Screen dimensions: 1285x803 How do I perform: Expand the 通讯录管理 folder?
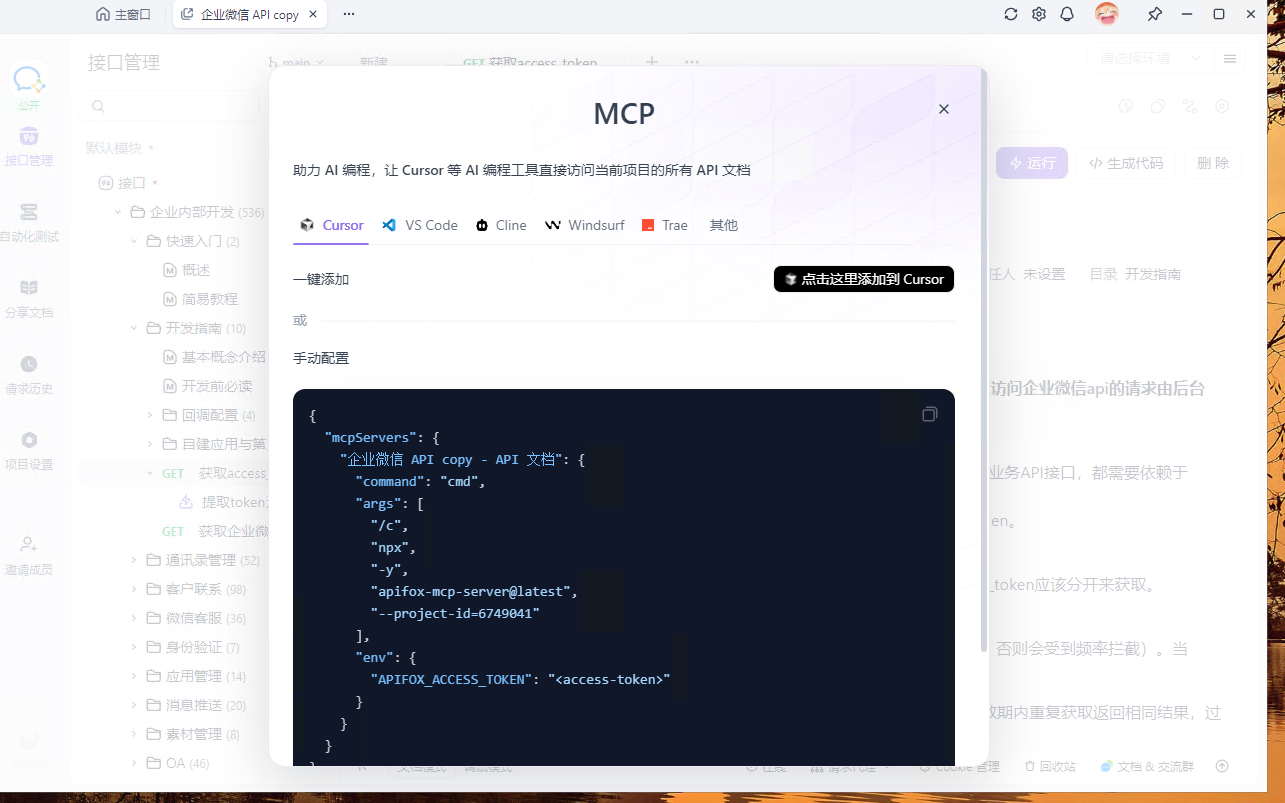(x=134, y=560)
